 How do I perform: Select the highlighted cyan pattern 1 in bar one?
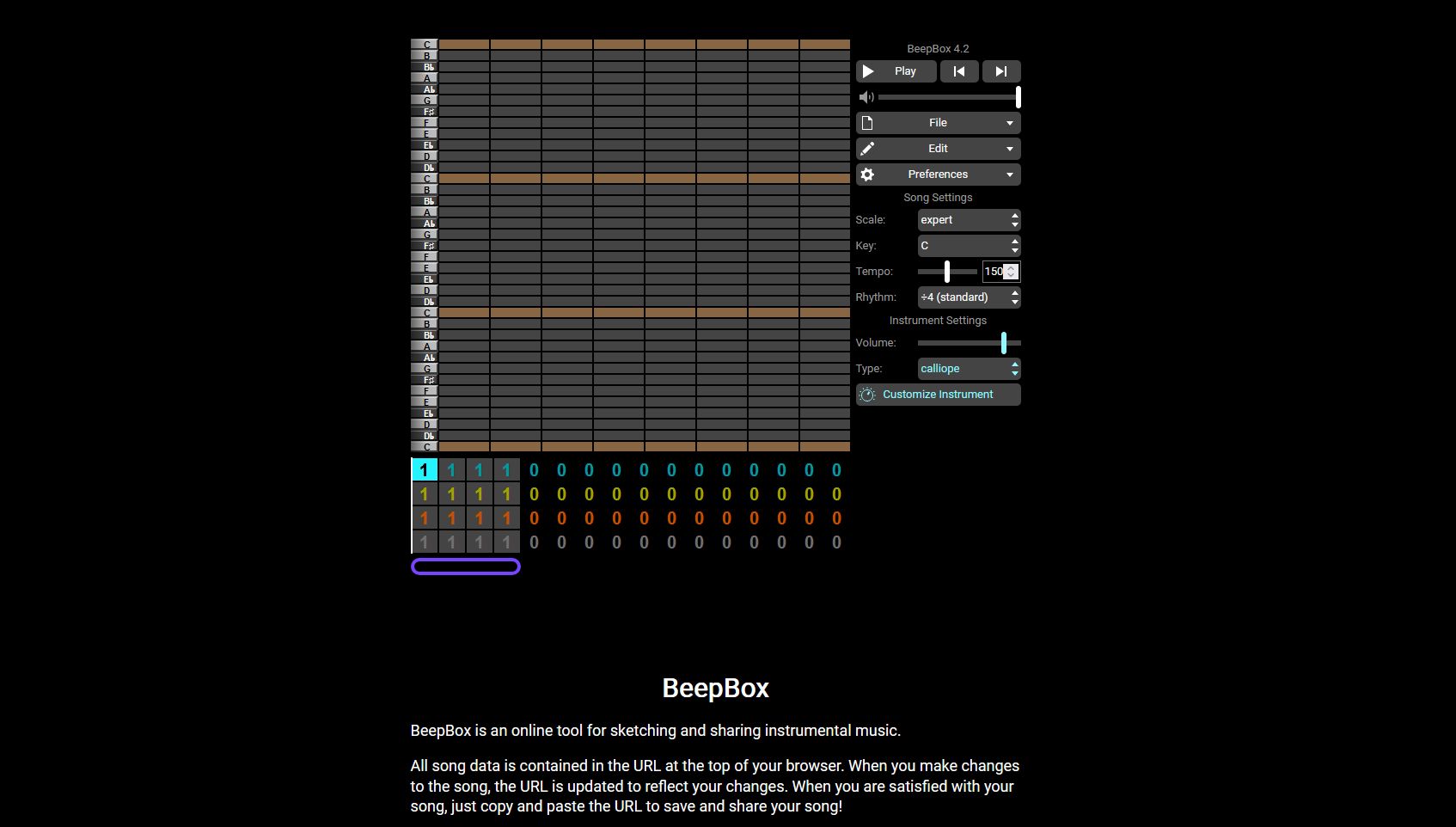425,470
